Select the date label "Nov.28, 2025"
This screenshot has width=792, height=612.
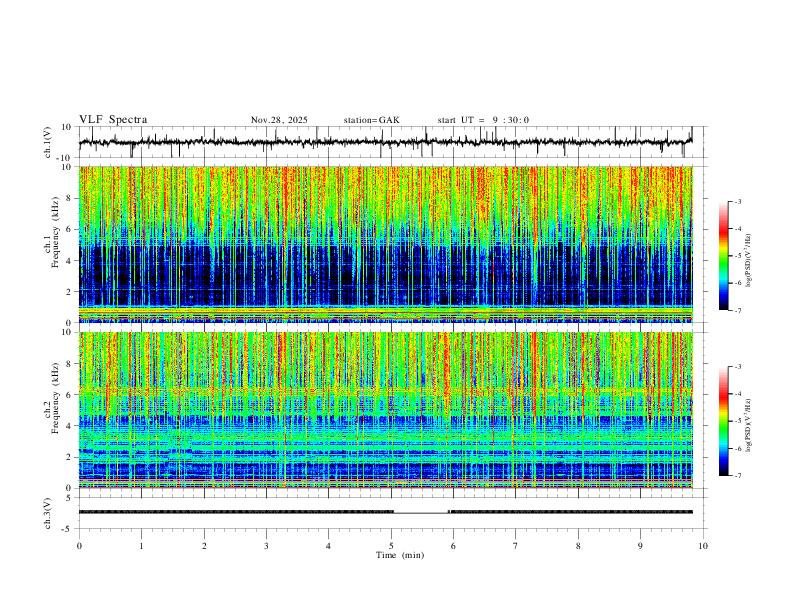[x=279, y=120]
